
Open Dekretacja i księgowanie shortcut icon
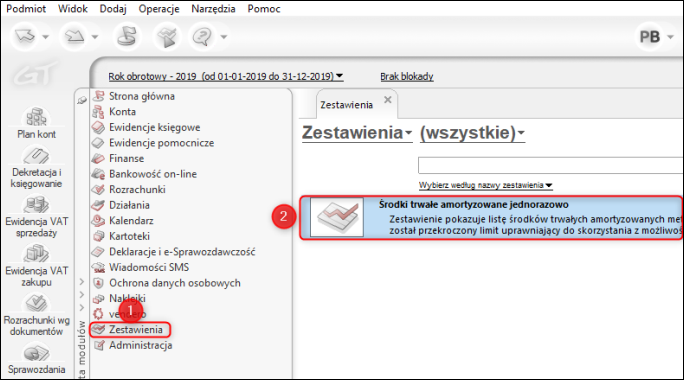[x=37, y=156]
